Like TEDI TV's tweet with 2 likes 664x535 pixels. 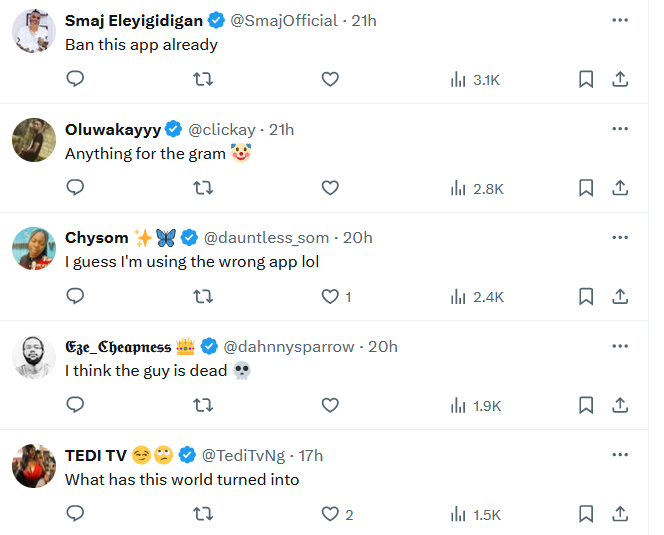coord(330,514)
